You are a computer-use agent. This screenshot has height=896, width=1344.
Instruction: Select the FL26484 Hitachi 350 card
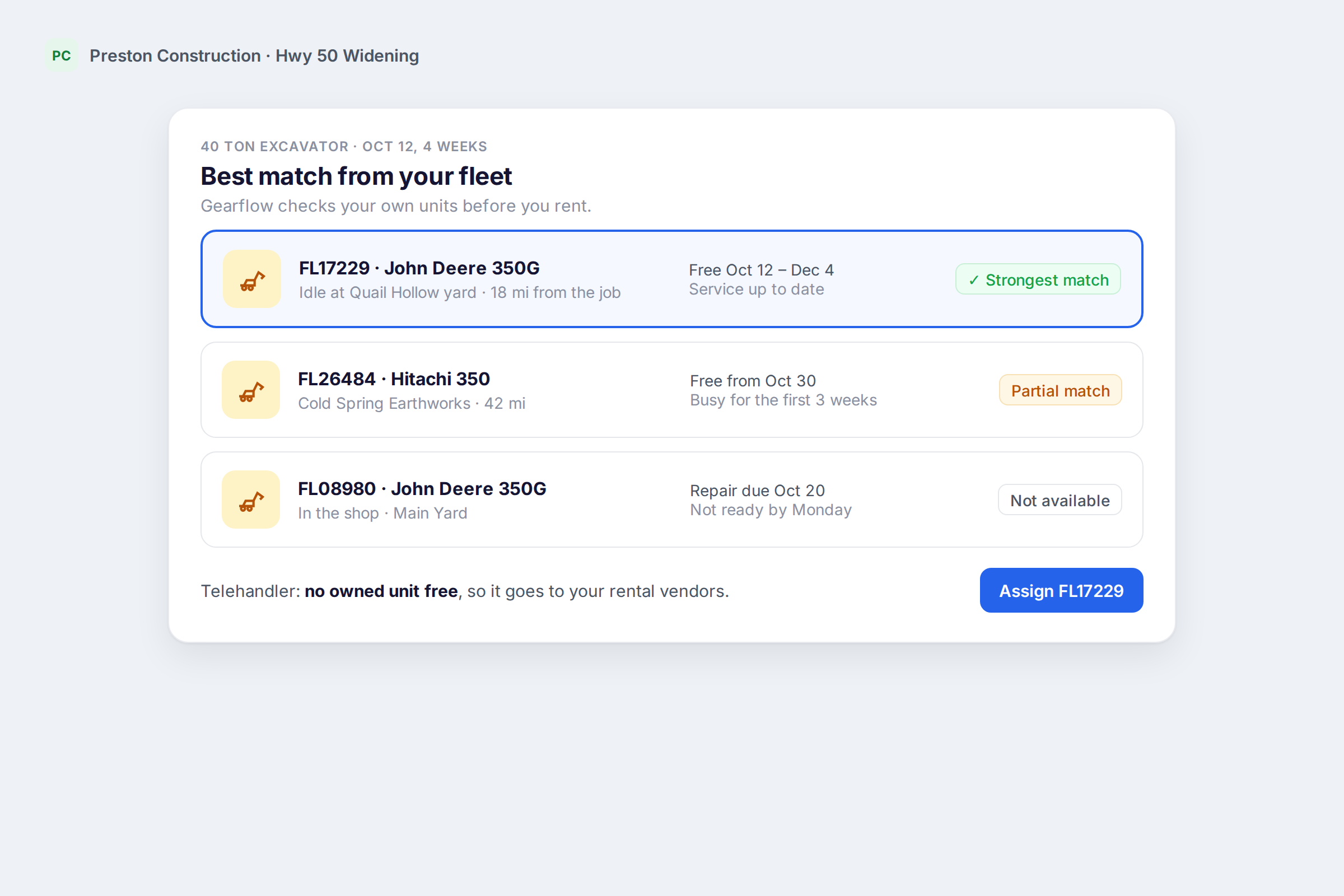coord(671,390)
